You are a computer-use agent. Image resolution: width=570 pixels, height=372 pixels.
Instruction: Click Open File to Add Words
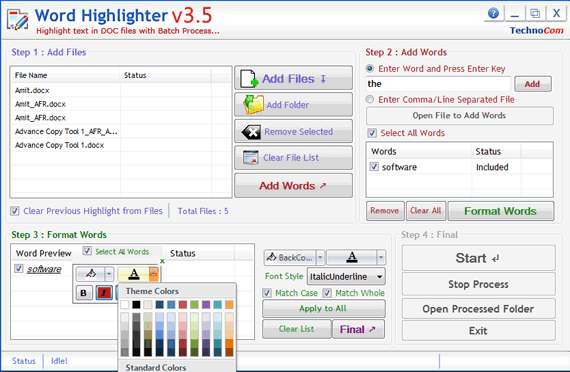459,116
